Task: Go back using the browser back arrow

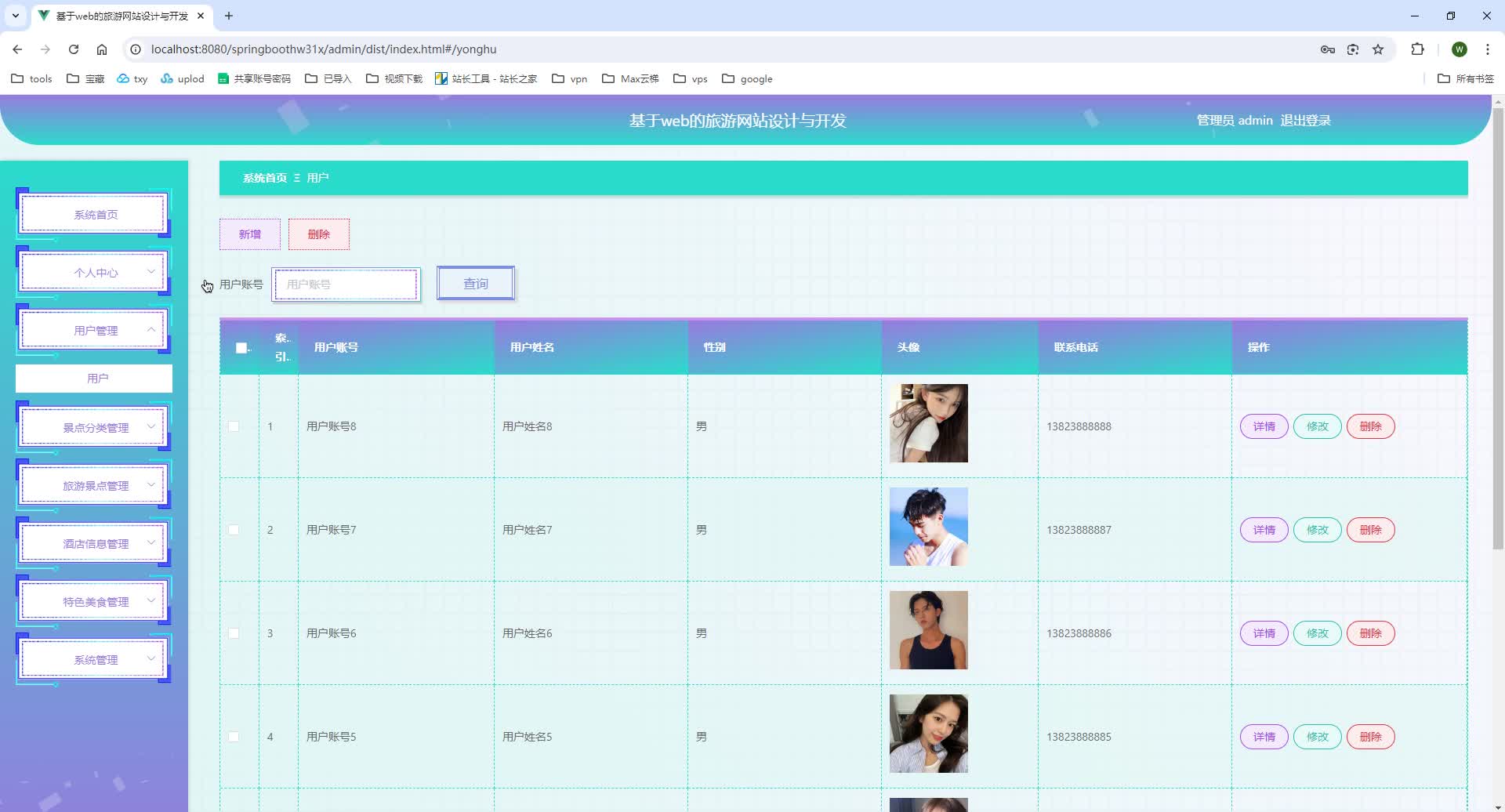Action: click(17, 49)
